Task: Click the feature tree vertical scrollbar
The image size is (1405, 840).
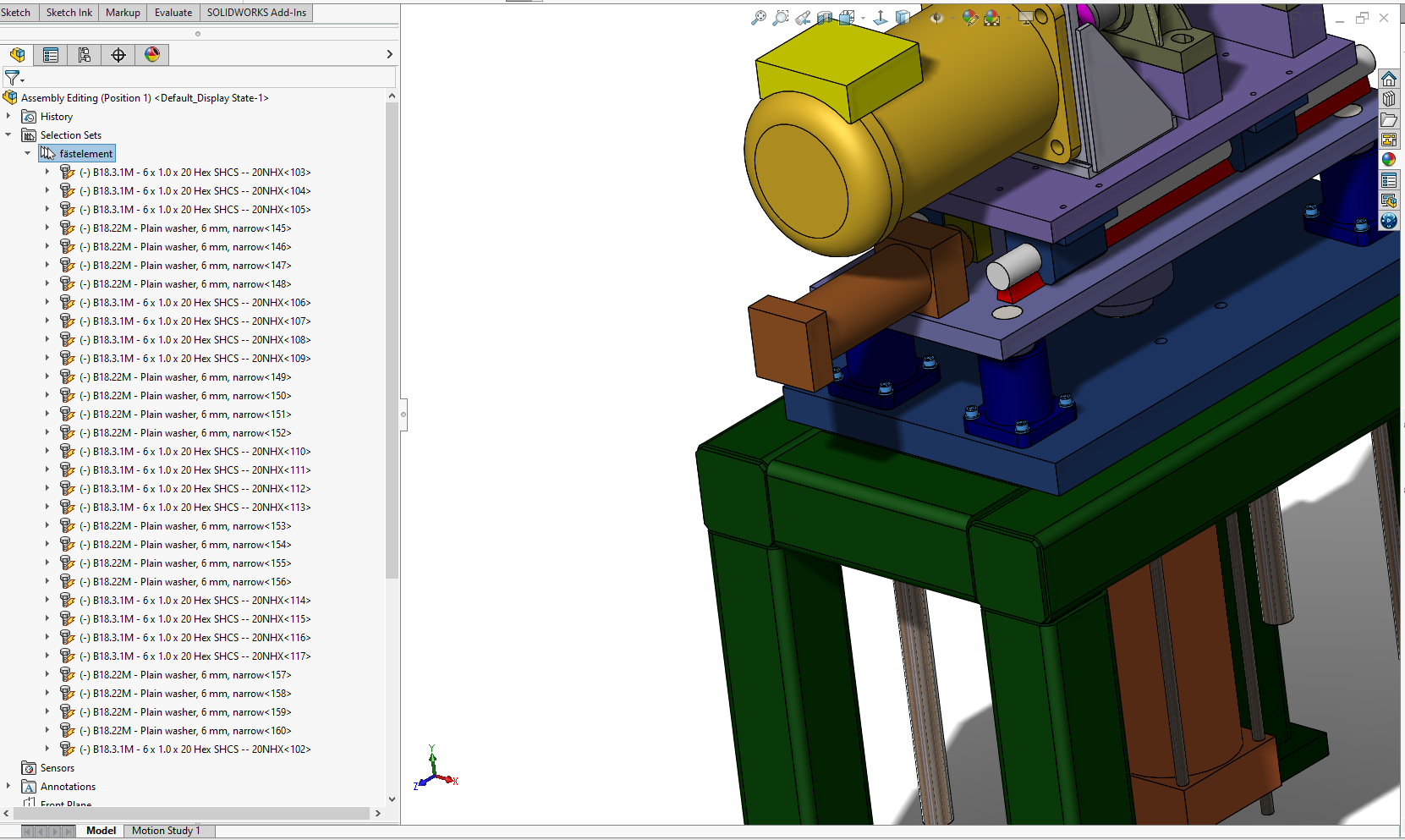Action: pyautogui.click(x=392, y=338)
